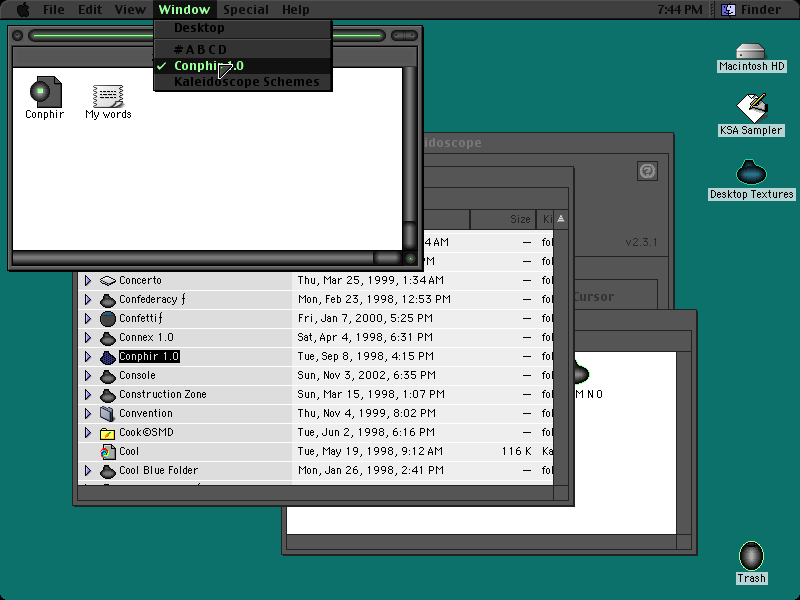Click the Cool file's 116 K size

point(516,452)
